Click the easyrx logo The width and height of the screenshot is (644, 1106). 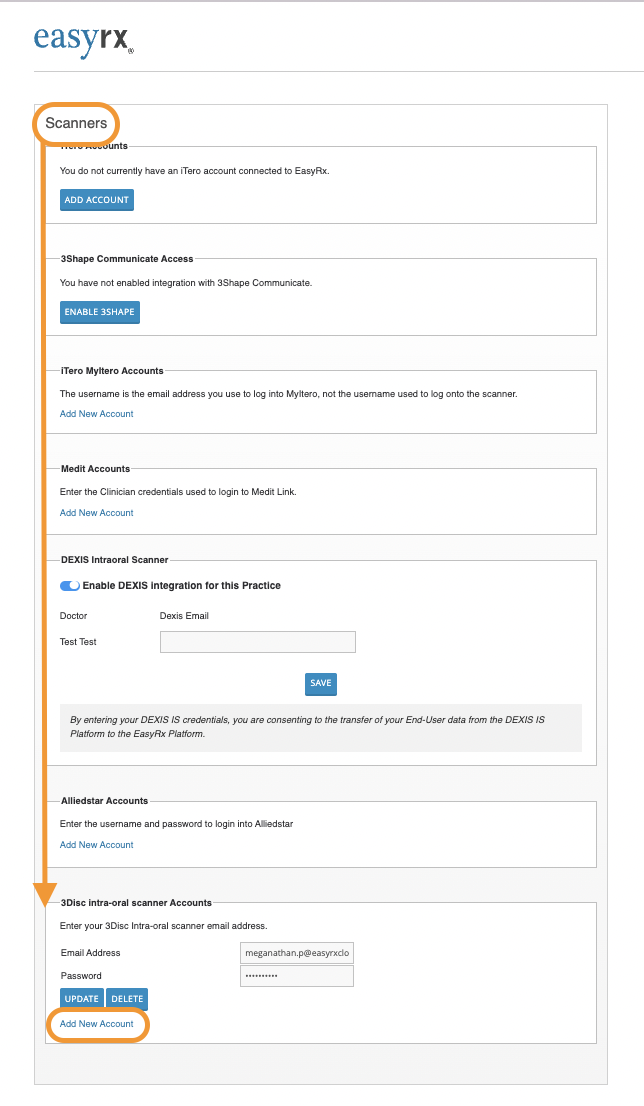point(83,41)
